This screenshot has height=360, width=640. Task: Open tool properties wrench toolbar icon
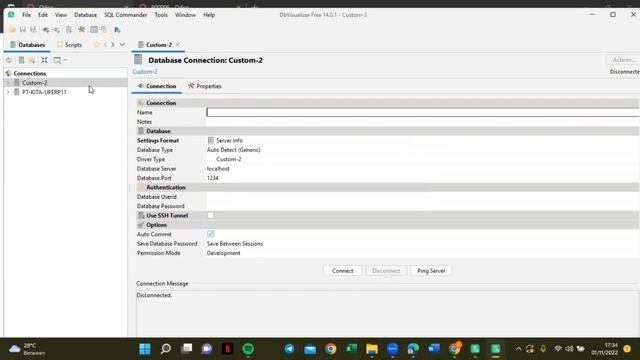(x=81, y=29)
